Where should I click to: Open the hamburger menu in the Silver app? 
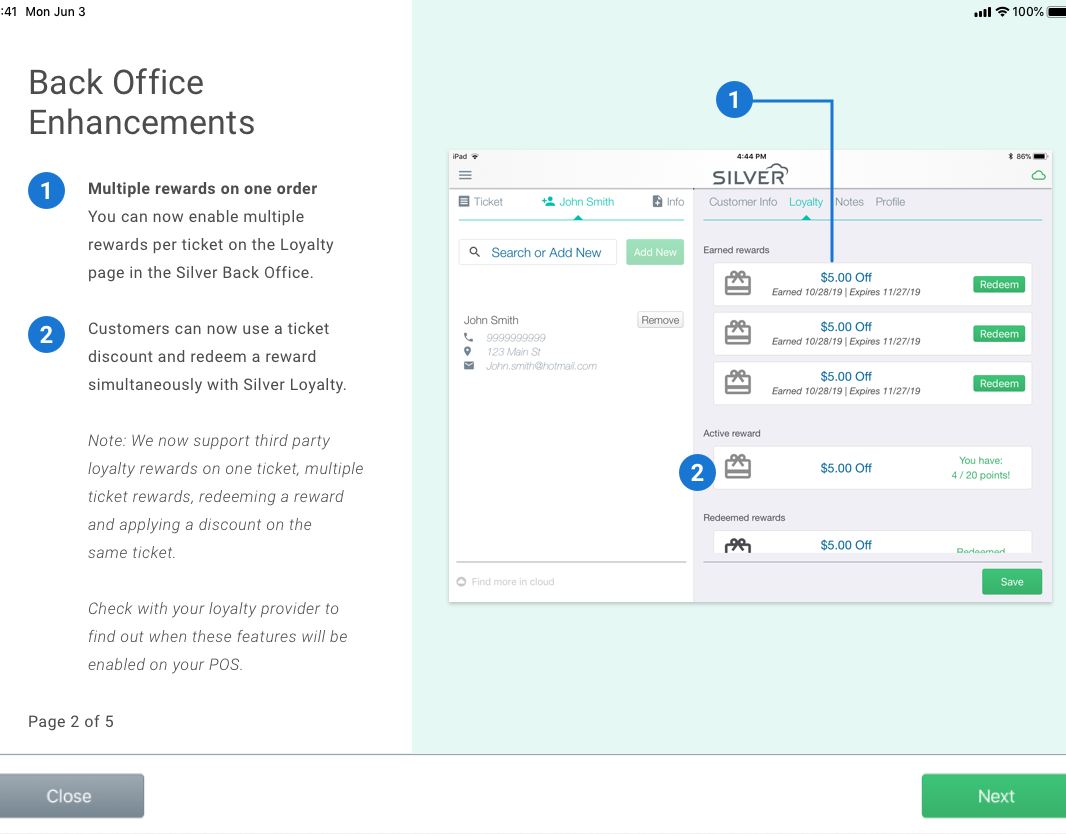(x=465, y=175)
